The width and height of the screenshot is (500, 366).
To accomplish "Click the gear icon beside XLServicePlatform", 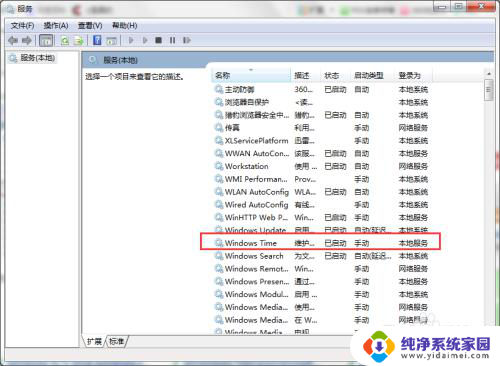I will point(219,140).
